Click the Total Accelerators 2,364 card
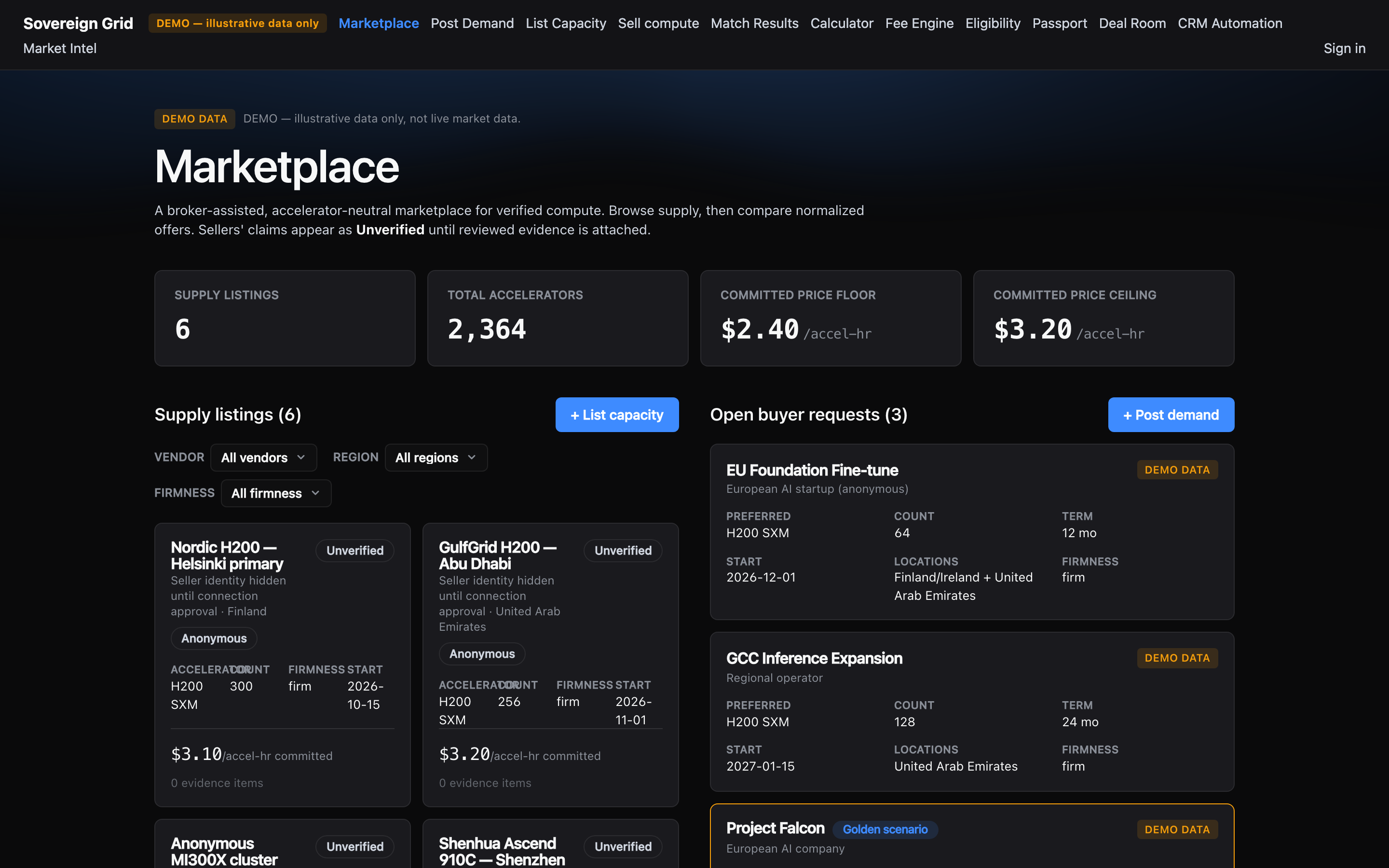Image resolution: width=1389 pixels, height=868 pixels. click(x=558, y=318)
